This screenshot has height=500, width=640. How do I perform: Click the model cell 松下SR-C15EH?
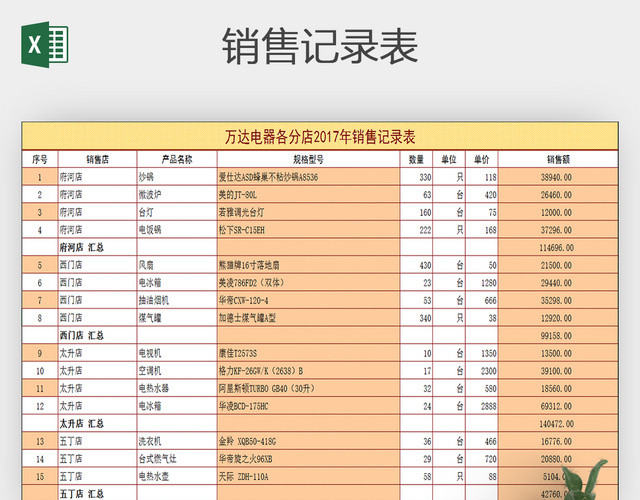308,230
